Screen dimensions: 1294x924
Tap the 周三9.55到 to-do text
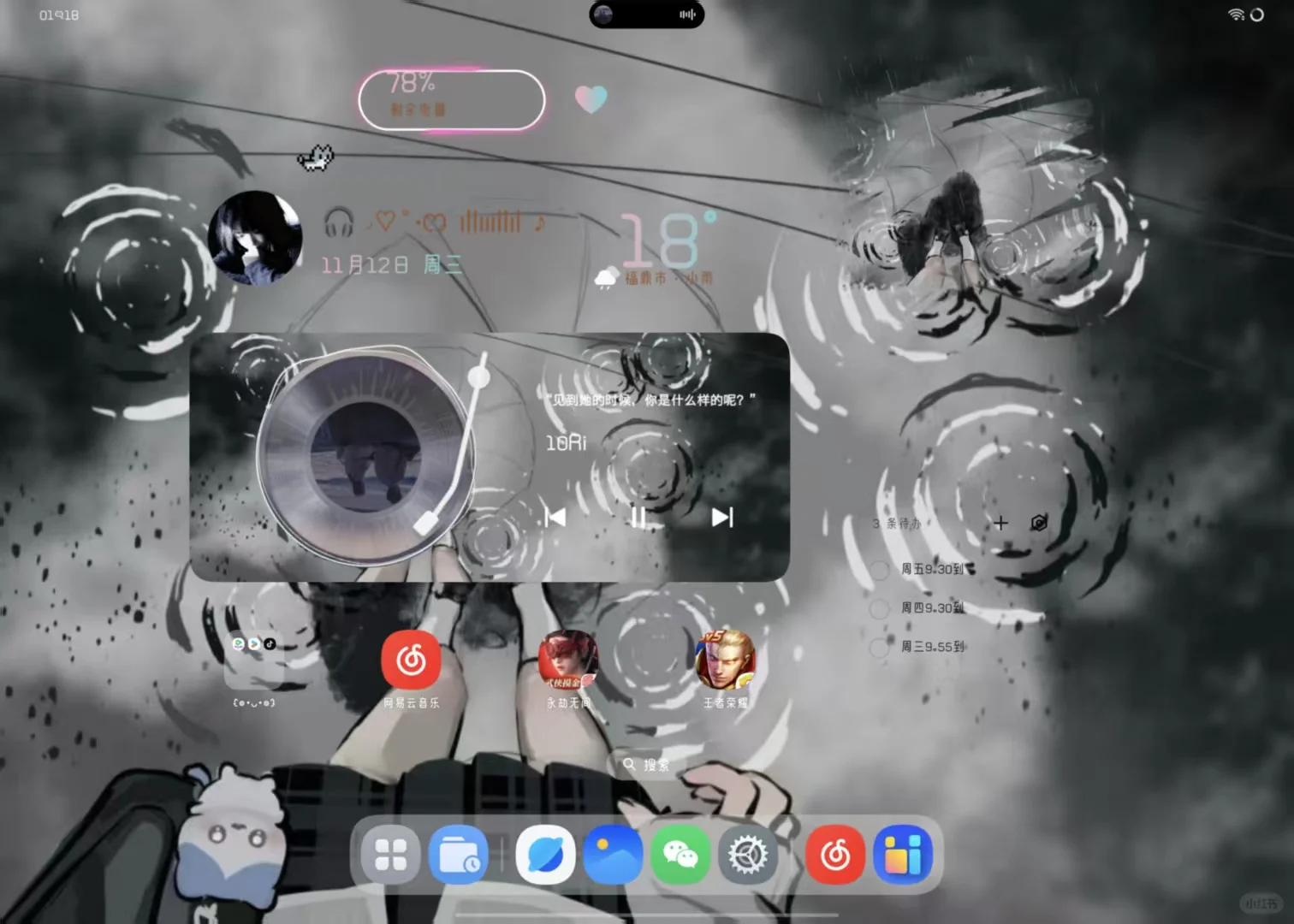coord(932,647)
